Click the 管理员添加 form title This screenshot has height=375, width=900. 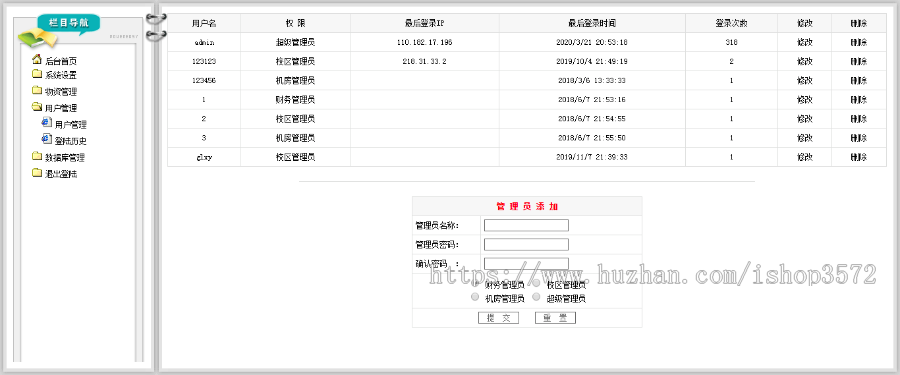526,206
